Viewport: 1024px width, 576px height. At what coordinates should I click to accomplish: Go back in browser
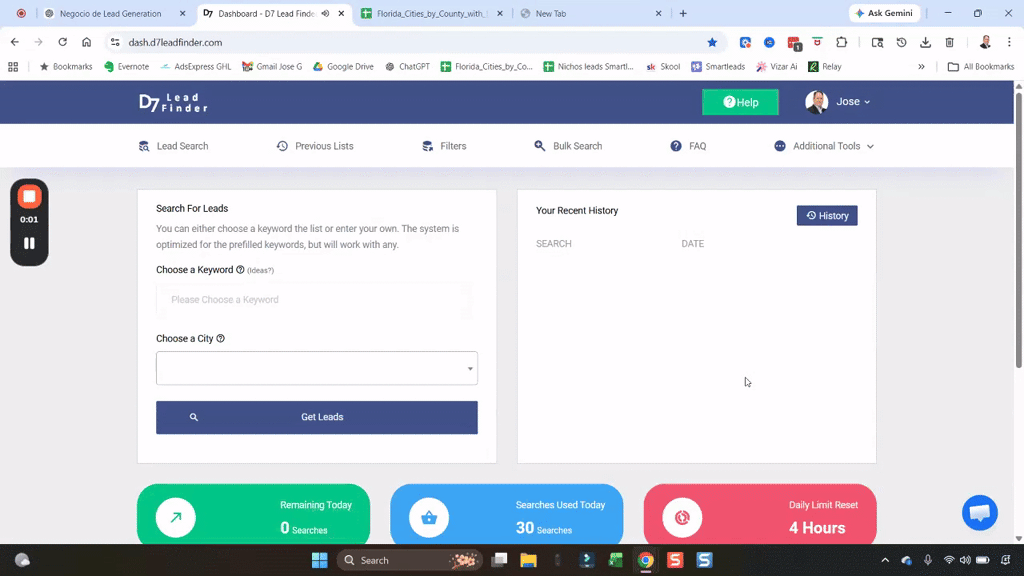coord(14,42)
